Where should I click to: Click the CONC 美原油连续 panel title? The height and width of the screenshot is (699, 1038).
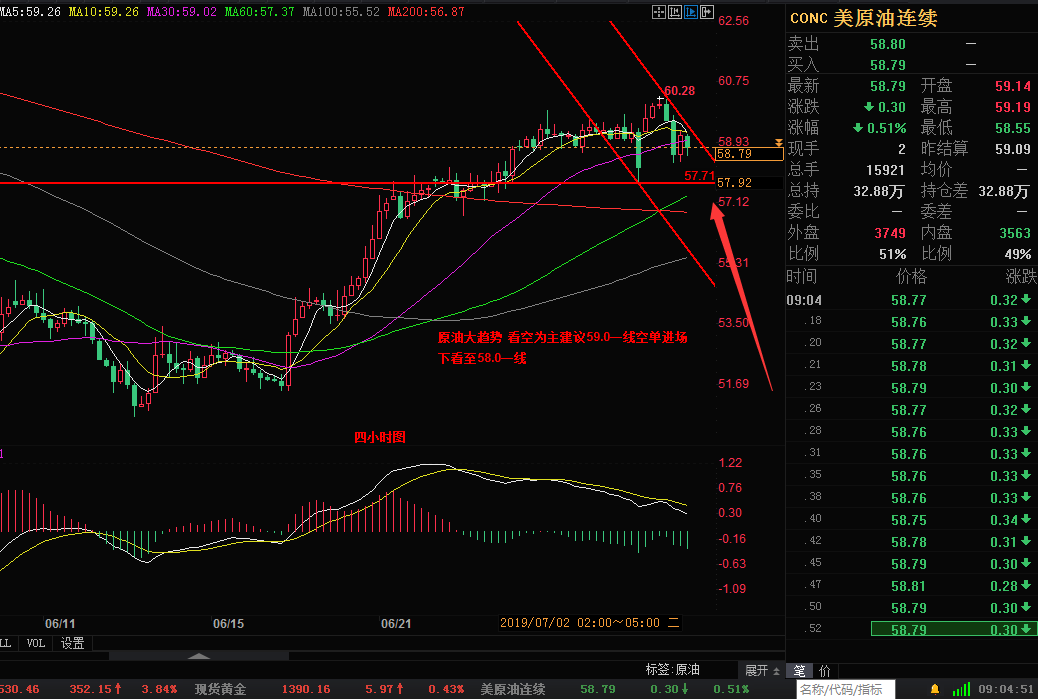coord(864,18)
